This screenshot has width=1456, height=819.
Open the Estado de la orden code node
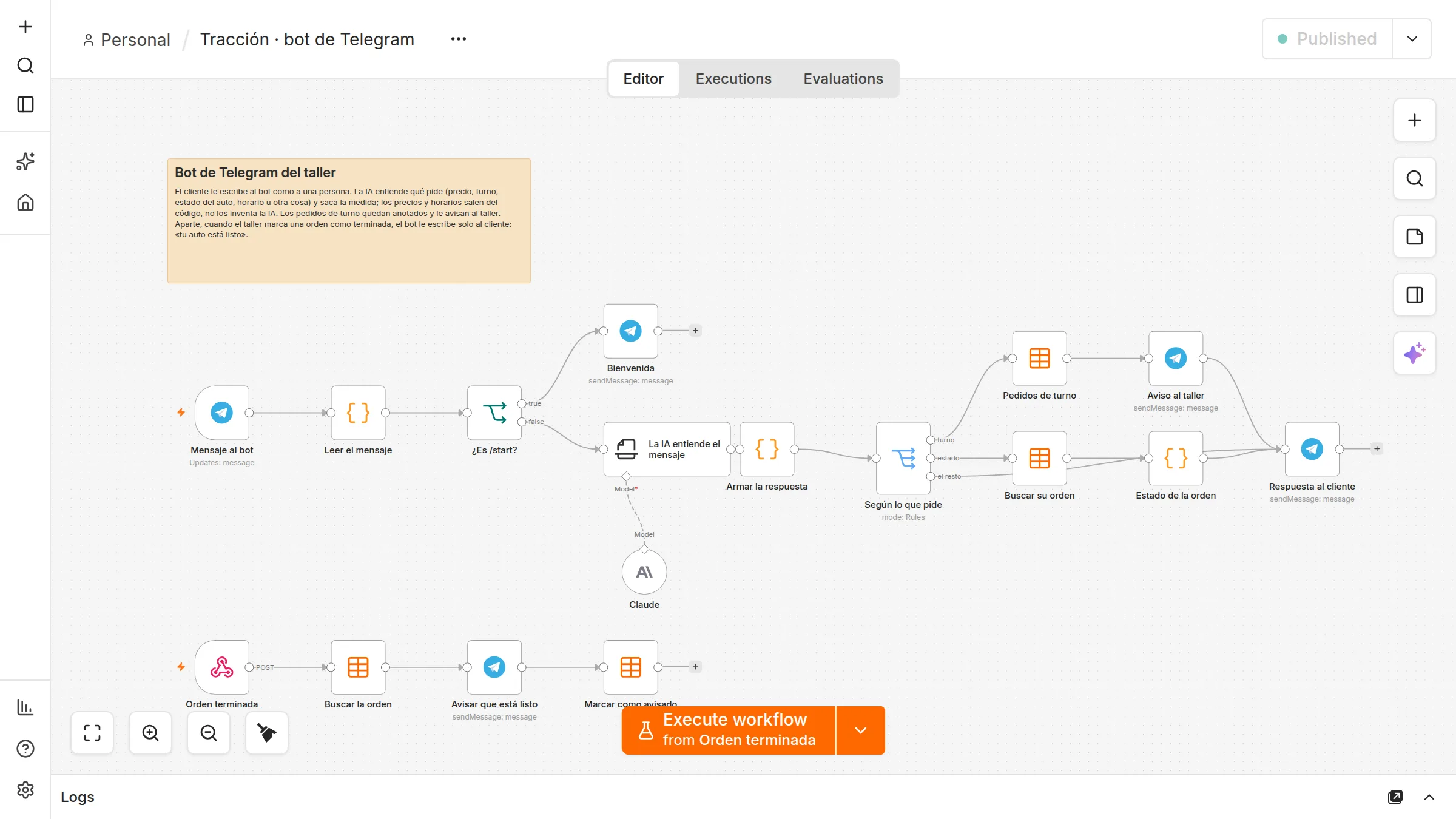[1176, 458]
